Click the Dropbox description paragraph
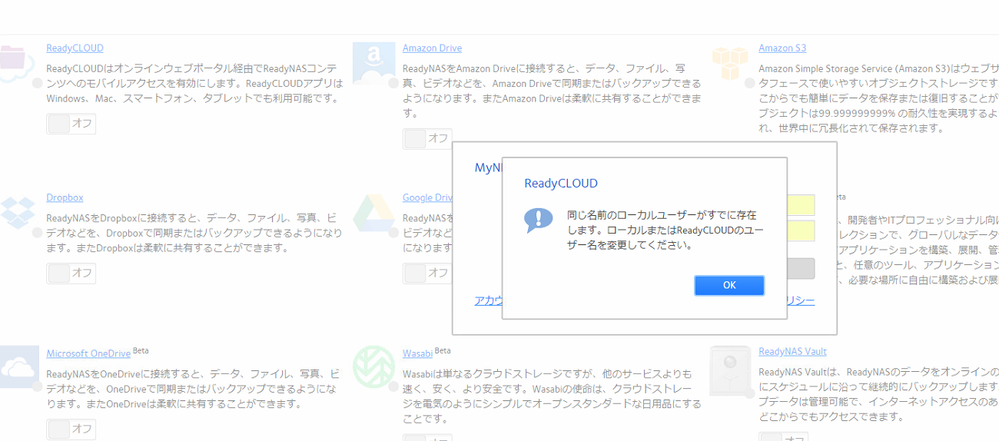The width and height of the screenshot is (999, 441). pos(195,233)
